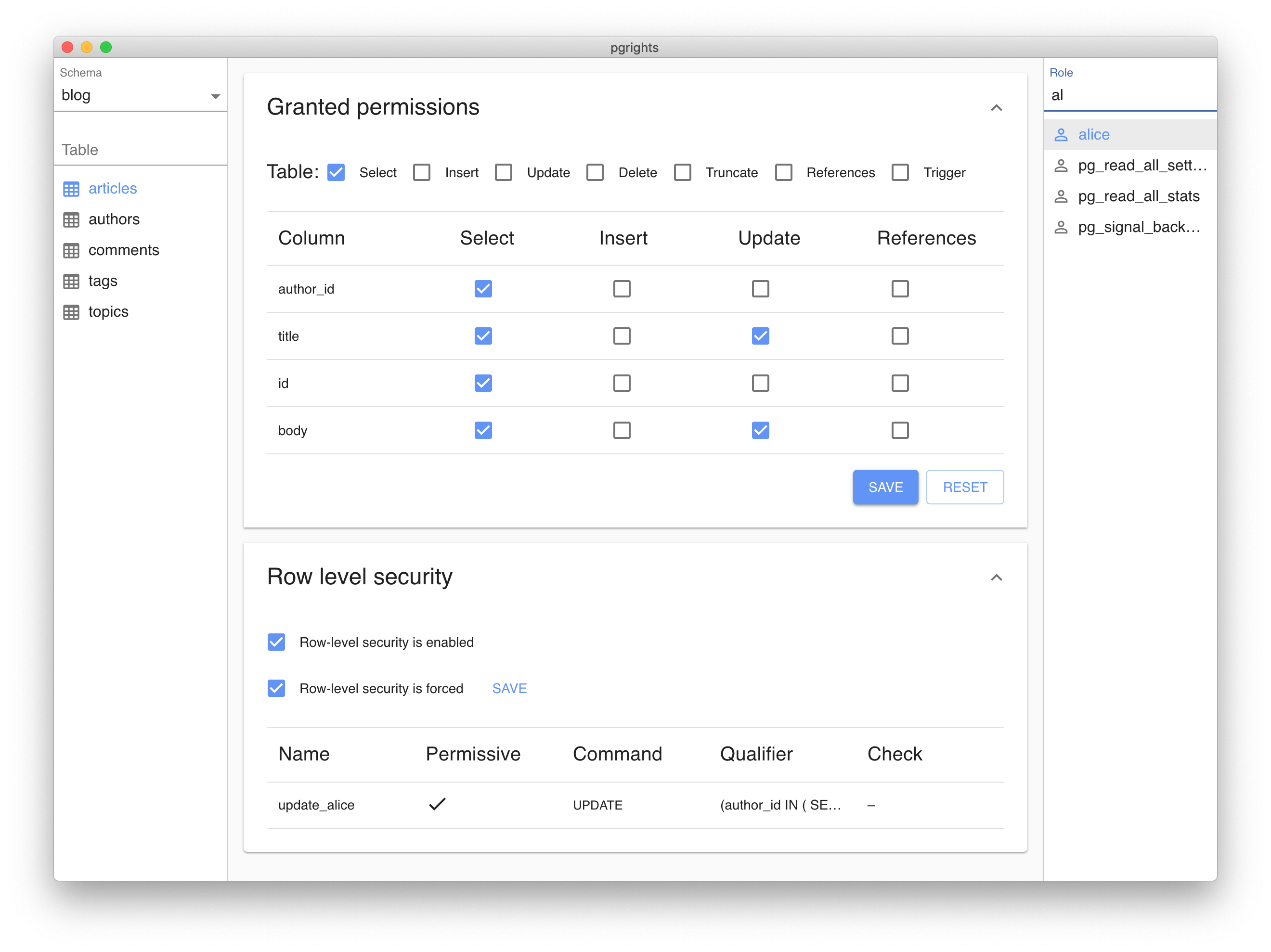Click the Granted permissions heading
The height and width of the screenshot is (952, 1271).
[373, 107]
